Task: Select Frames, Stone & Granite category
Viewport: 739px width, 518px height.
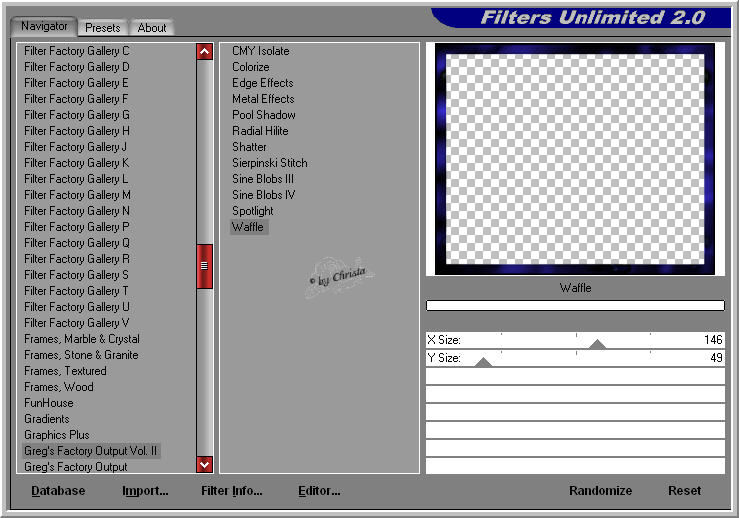Action: pyautogui.click(x=81, y=355)
